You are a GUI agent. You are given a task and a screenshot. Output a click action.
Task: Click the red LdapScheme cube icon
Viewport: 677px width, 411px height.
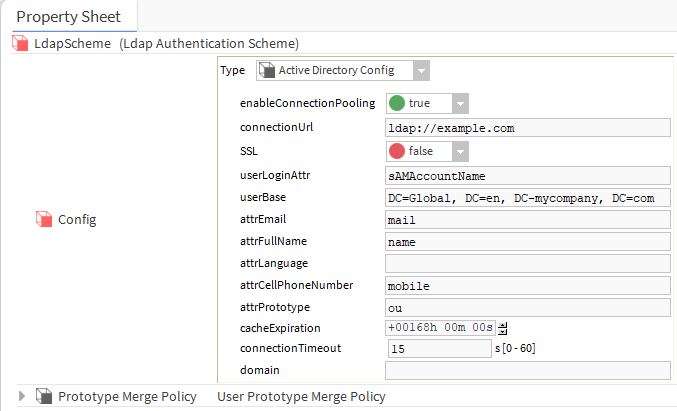click(20, 44)
